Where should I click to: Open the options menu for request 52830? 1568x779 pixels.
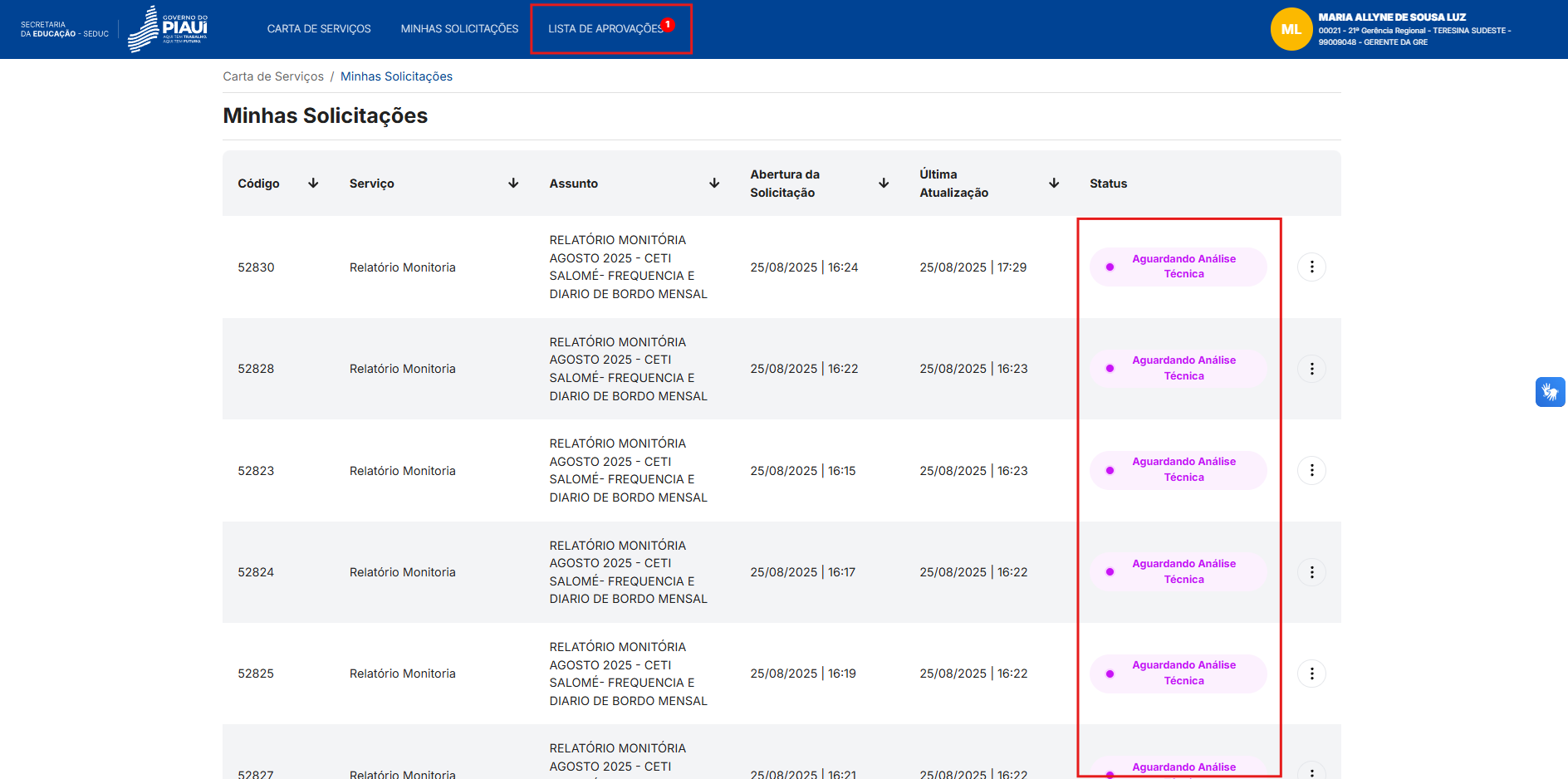[1311, 267]
